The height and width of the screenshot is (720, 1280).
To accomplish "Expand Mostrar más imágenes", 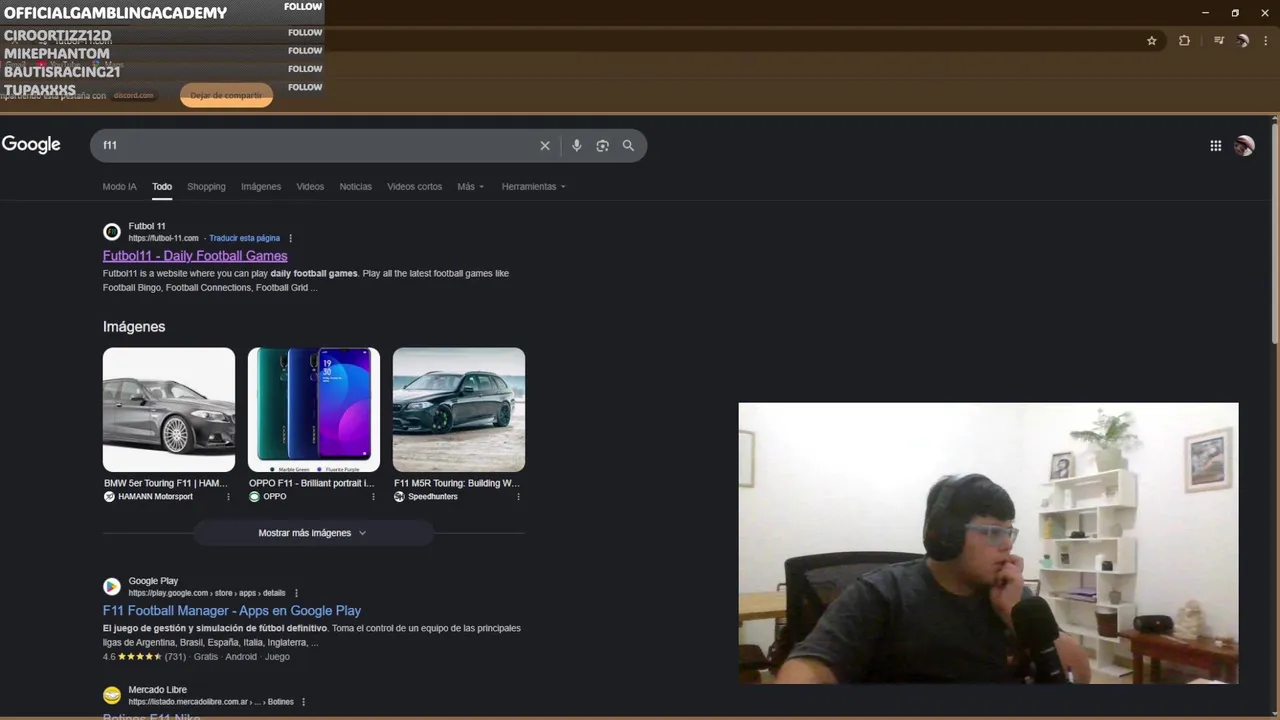I will (x=313, y=533).
